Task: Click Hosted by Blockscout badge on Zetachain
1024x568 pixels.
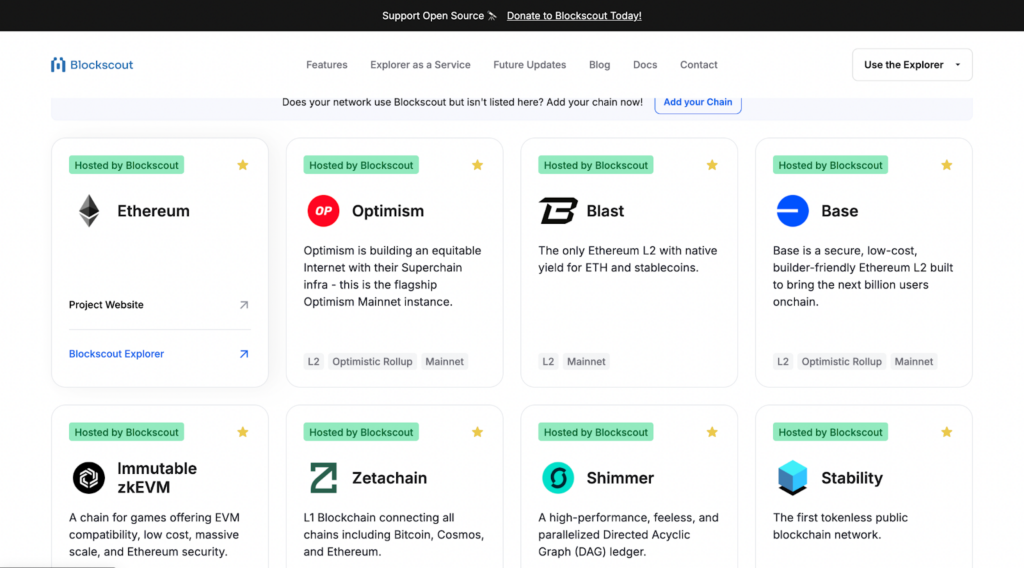Action: click(x=360, y=432)
